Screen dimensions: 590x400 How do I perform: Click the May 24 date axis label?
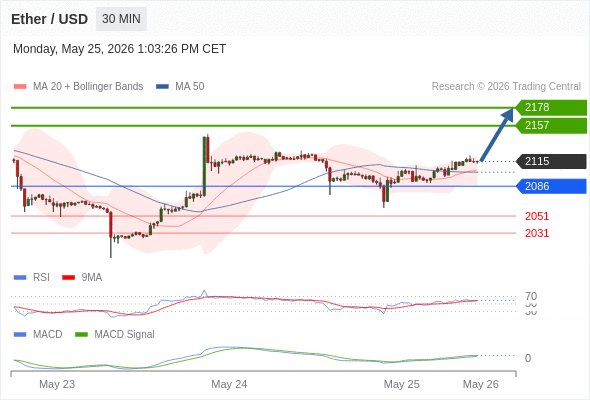pos(229,384)
